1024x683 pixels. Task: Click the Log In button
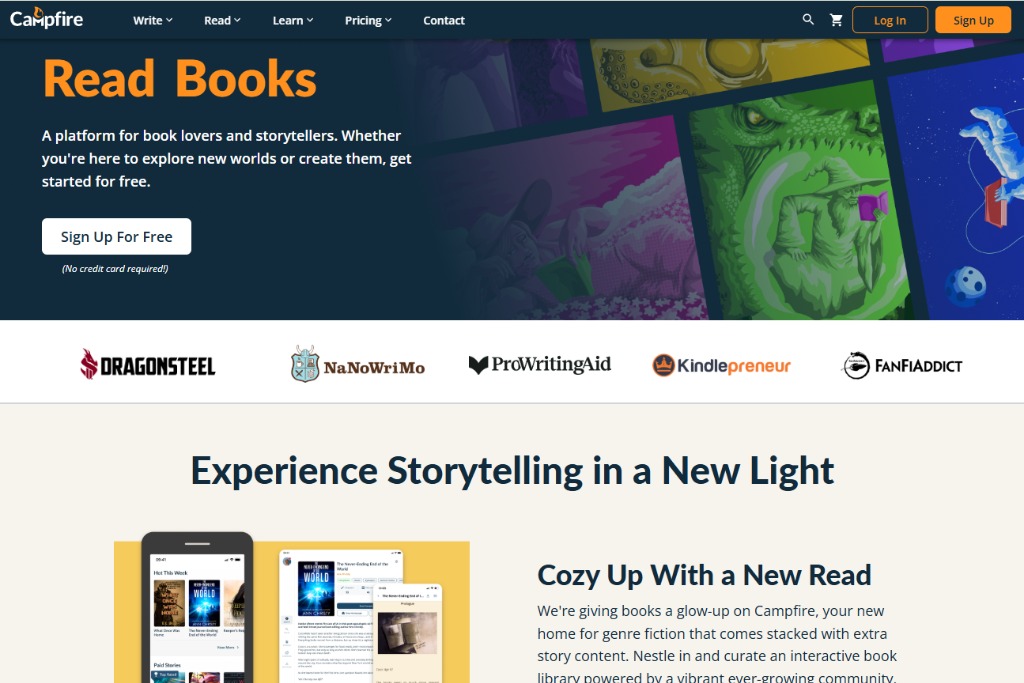tap(889, 20)
